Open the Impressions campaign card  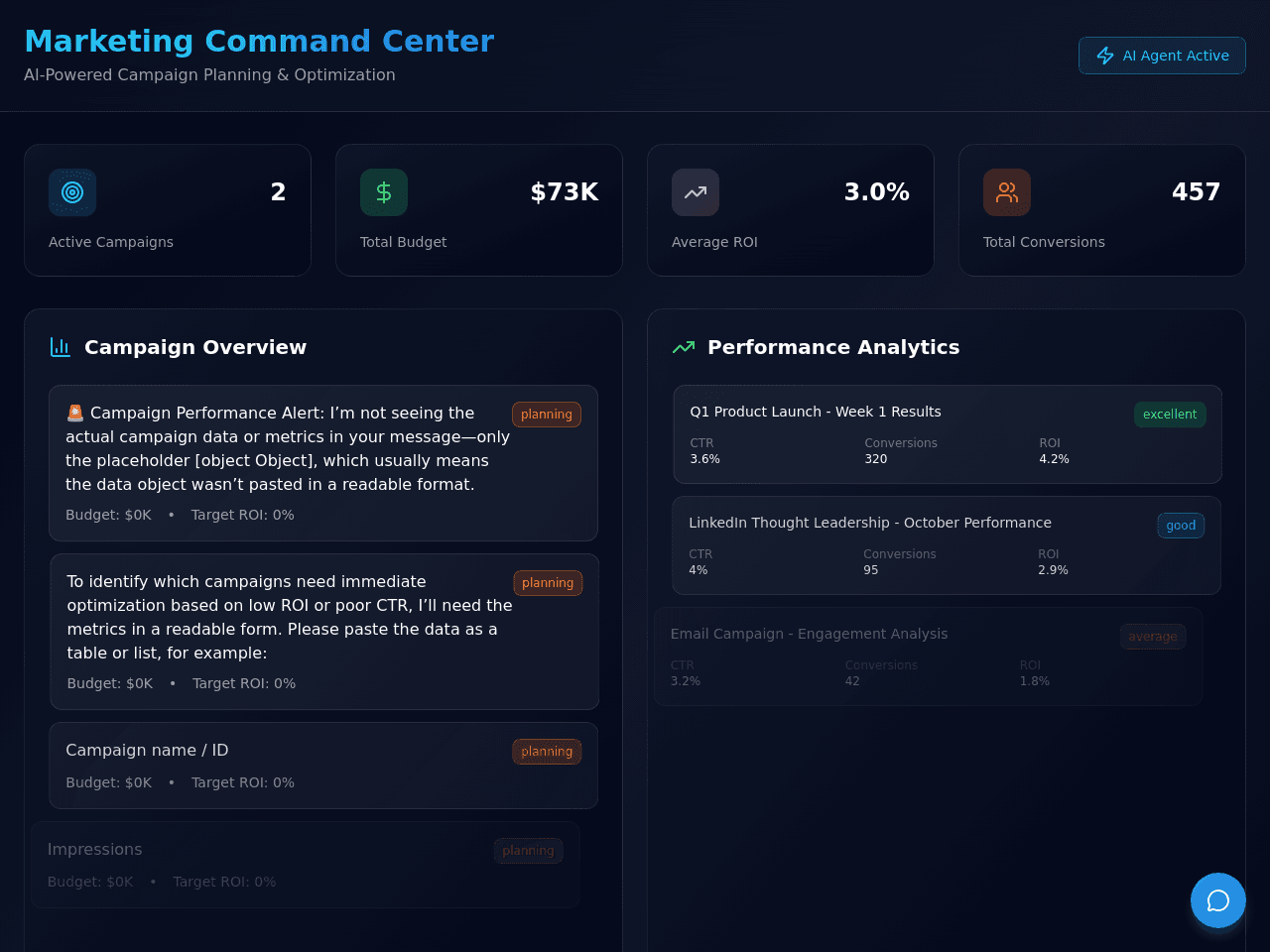[x=306, y=865]
